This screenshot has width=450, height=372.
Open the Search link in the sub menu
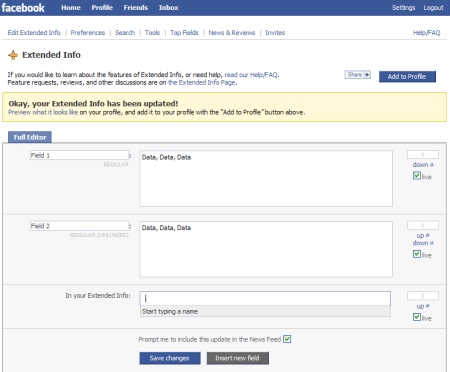coord(125,33)
